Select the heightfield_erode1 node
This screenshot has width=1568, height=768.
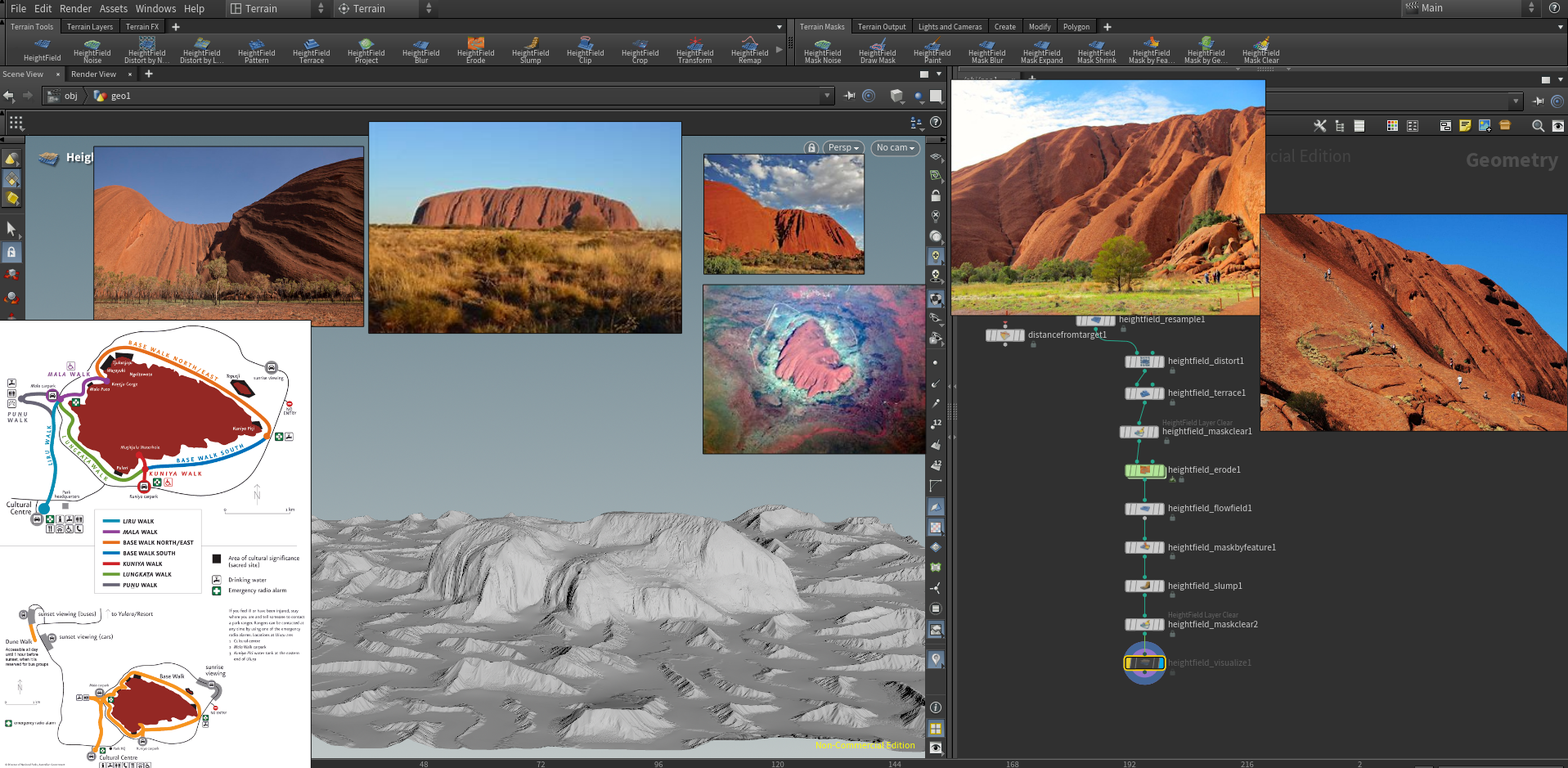click(1144, 470)
